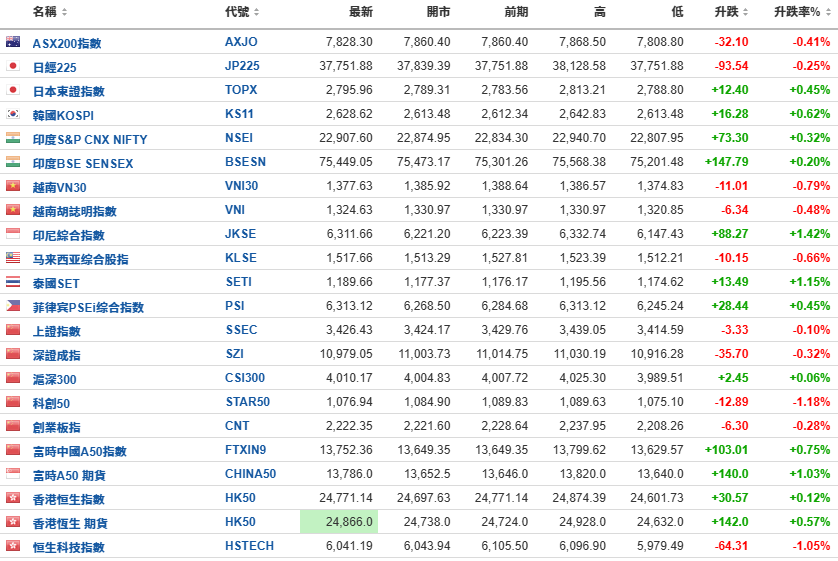
Task: Click the Hong Kong flag beside 香港恒生 期貨
Action: click(13, 522)
